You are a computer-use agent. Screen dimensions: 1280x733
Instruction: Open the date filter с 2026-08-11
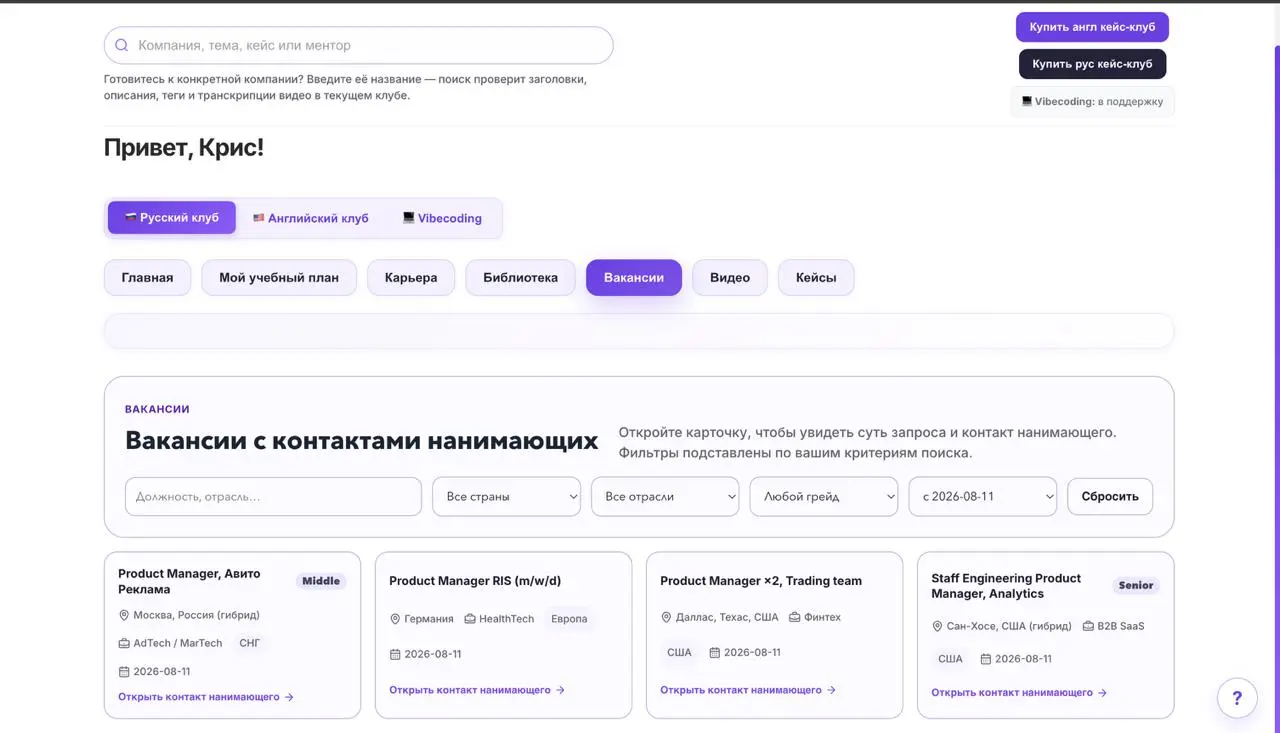[982, 496]
